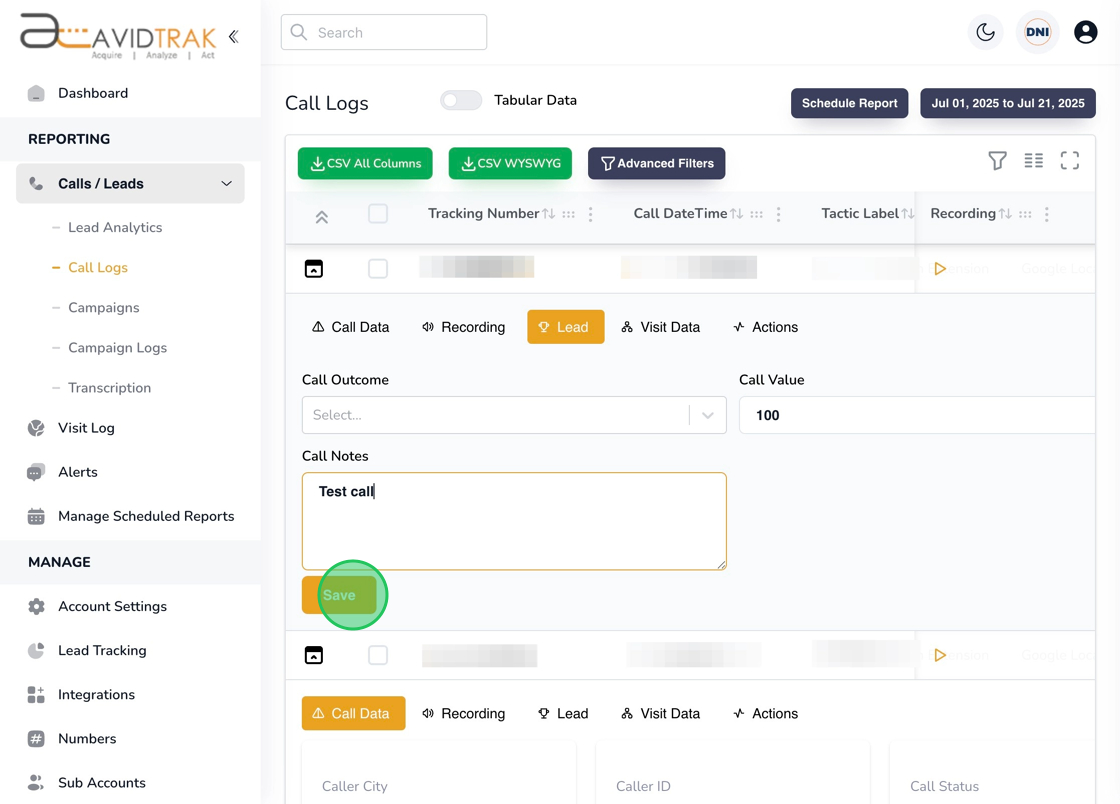Grab the Recording column drag handle

(1025, 214)
